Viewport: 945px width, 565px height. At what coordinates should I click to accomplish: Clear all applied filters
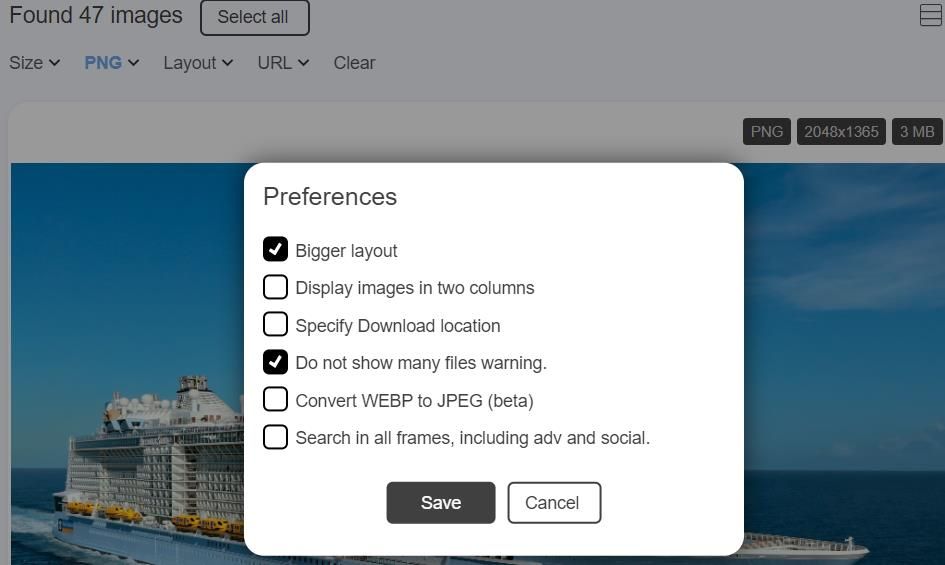tap(354, 63)
